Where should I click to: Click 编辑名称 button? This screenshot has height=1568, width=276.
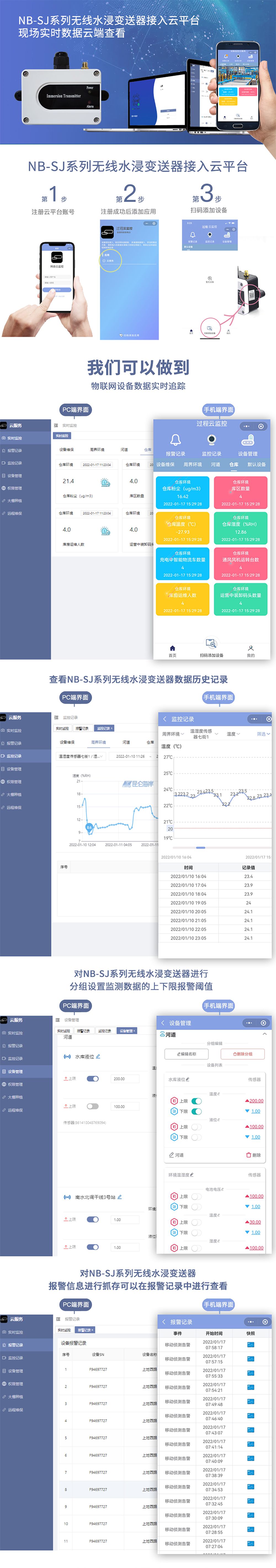pos(186,1054)
